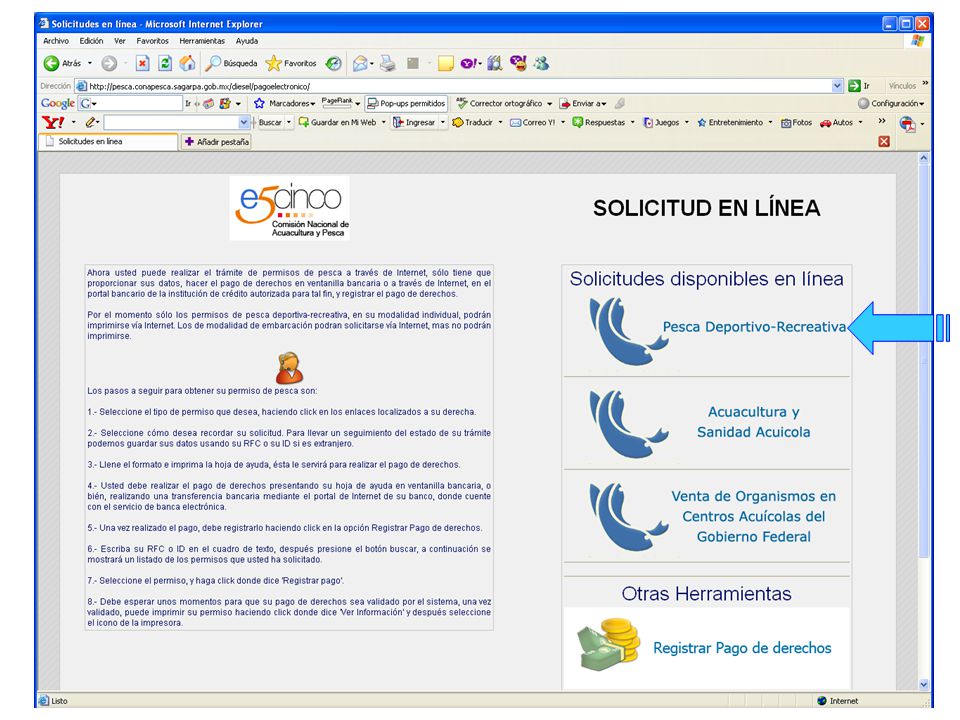Click the money coins icon

coord(609,644)
